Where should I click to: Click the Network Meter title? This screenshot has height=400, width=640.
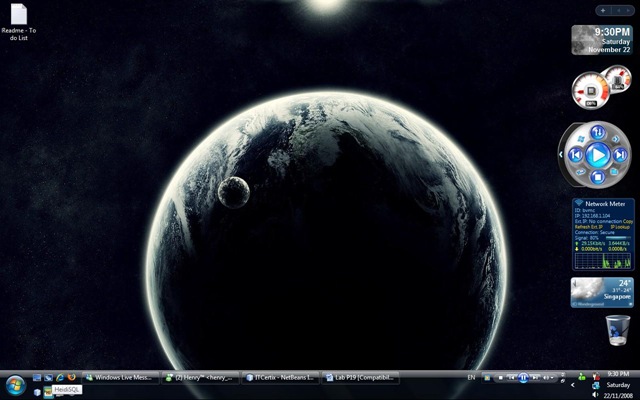tap(605, 204)
